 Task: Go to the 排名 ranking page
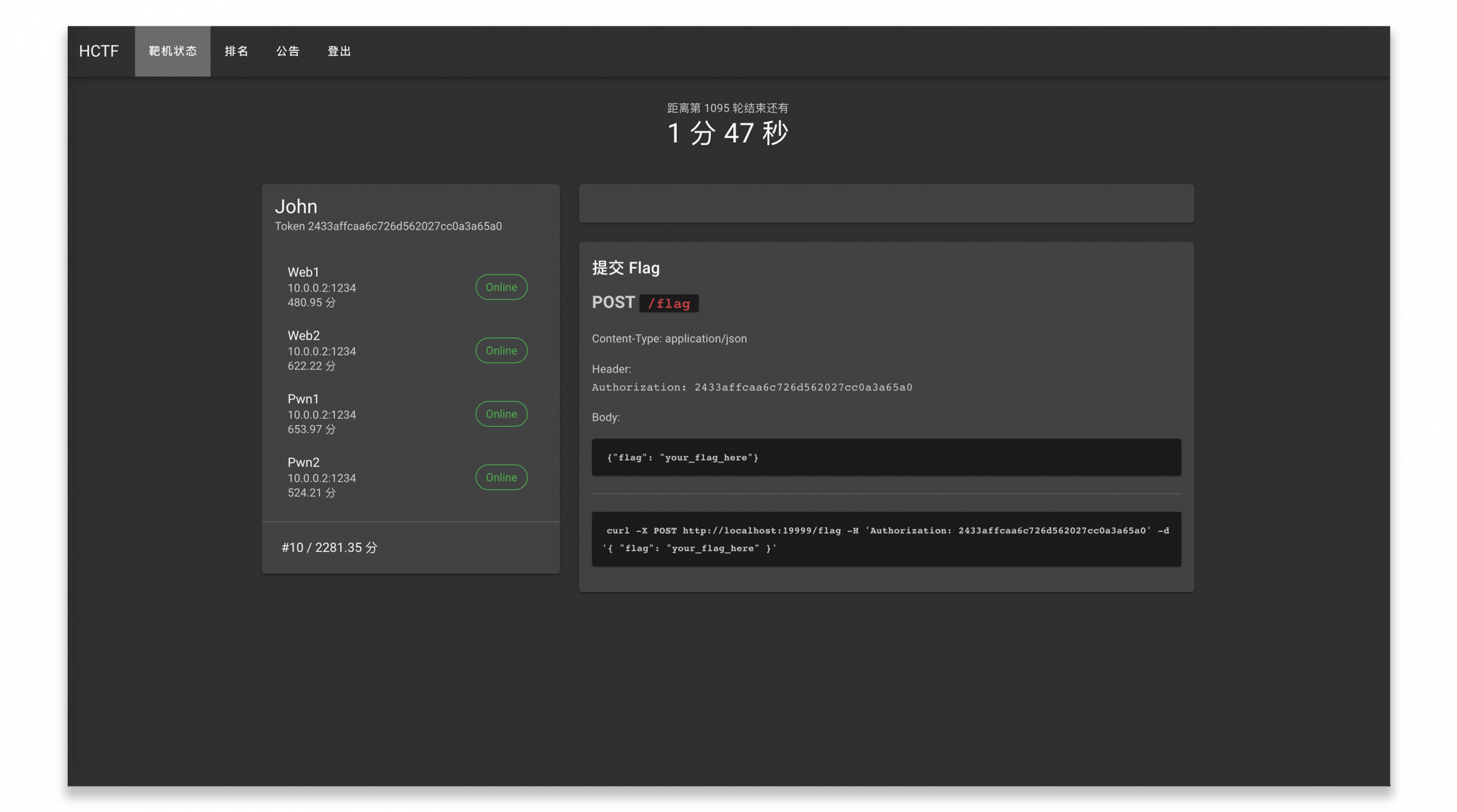pyautogui.click(x=236, y=51)
